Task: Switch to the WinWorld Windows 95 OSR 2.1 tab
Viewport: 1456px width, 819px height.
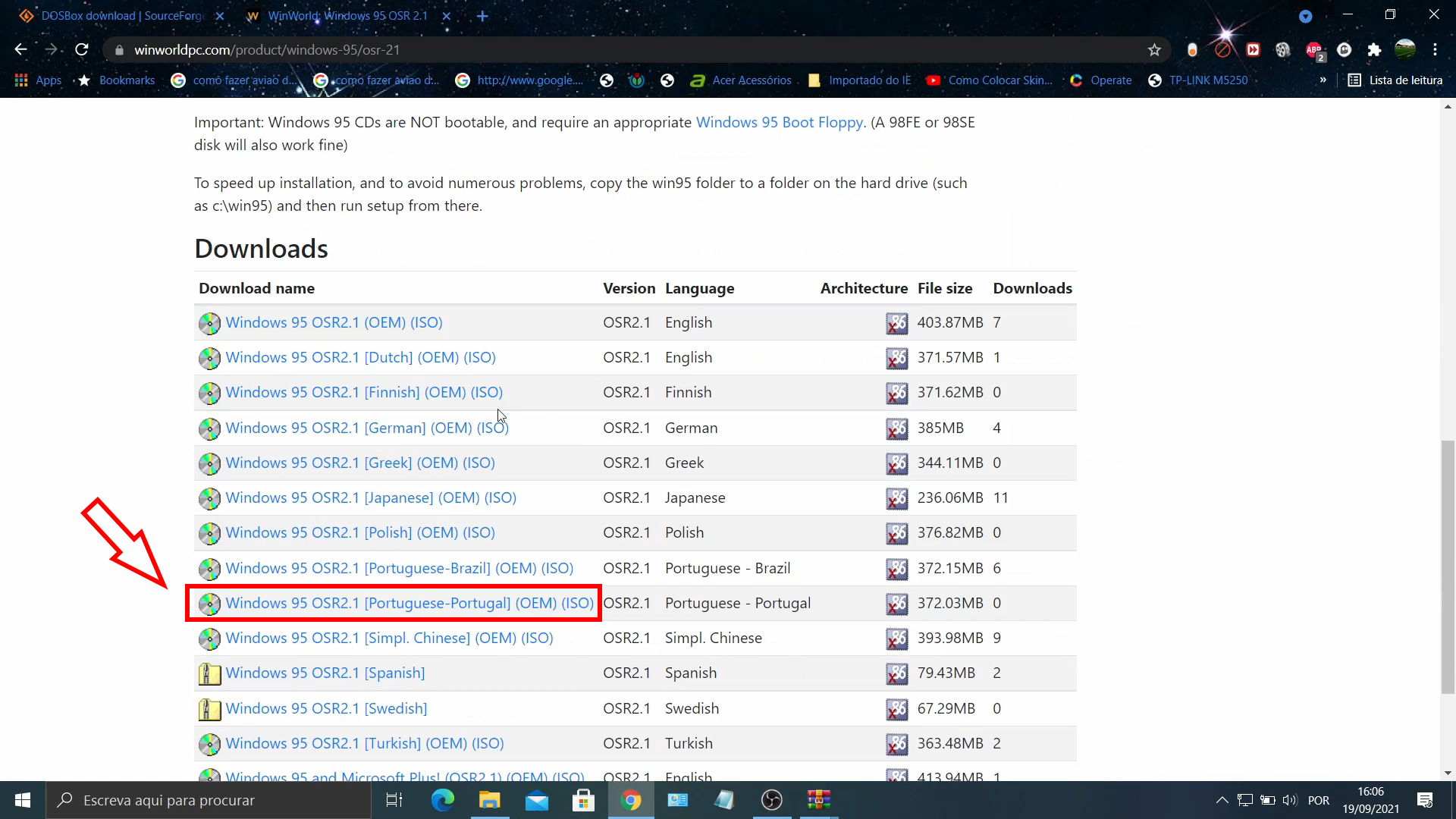Action: [347, 16]
